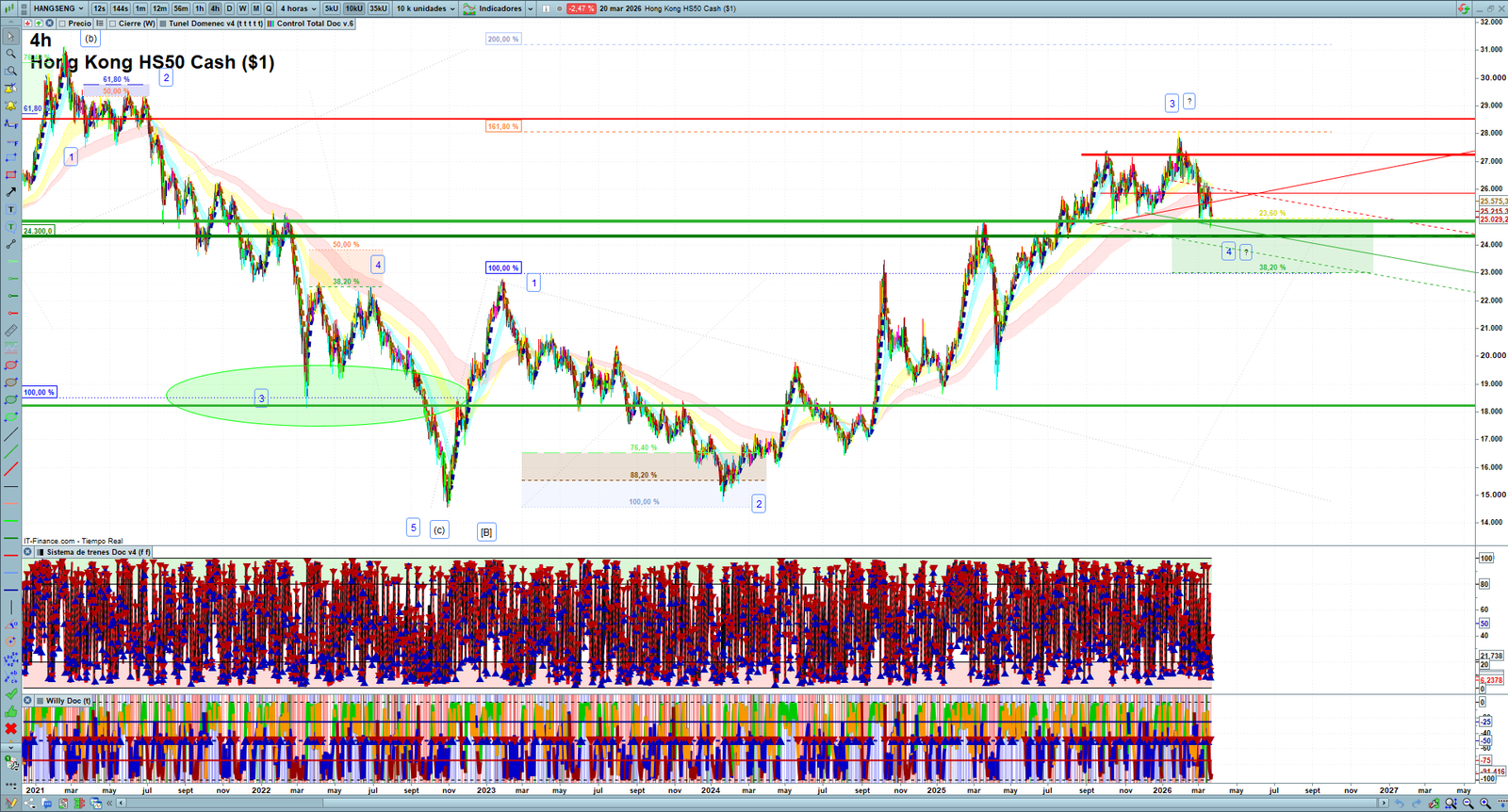
Task: Click the green checkmark tool
Action: (10, 694)
